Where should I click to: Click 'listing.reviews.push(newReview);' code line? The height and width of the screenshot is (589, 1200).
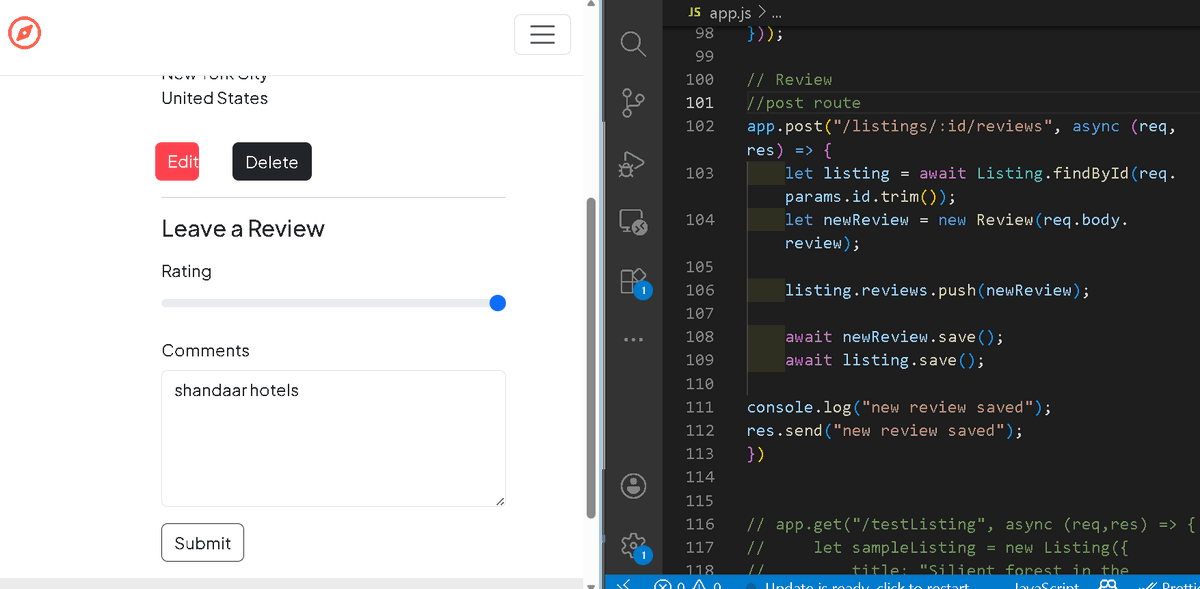click(x=937, y=290)
